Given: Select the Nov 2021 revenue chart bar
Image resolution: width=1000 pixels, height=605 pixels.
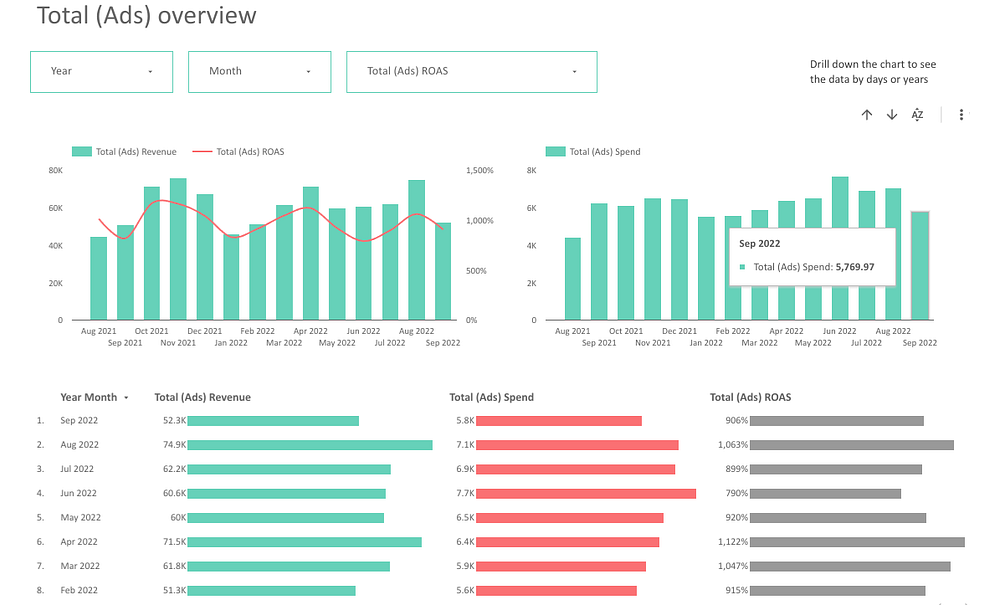Looking at the screenshot, I should coord(178,249).
